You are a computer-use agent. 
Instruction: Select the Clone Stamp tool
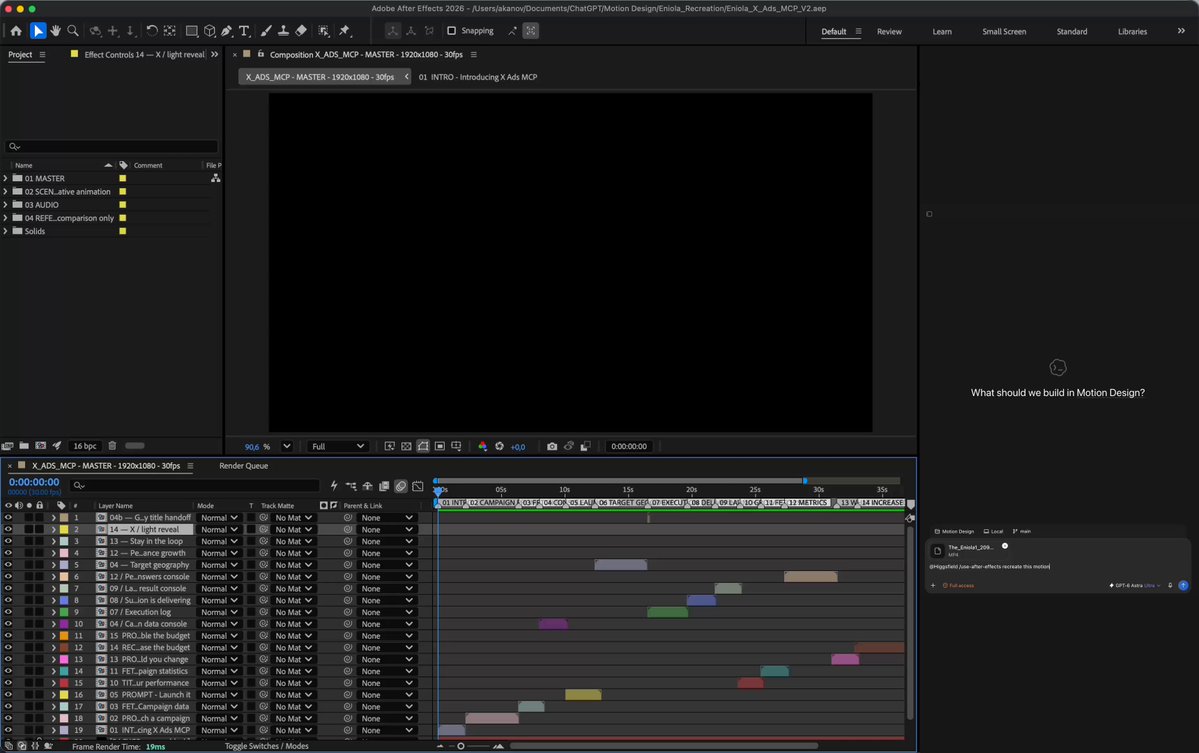click(283, 31)
